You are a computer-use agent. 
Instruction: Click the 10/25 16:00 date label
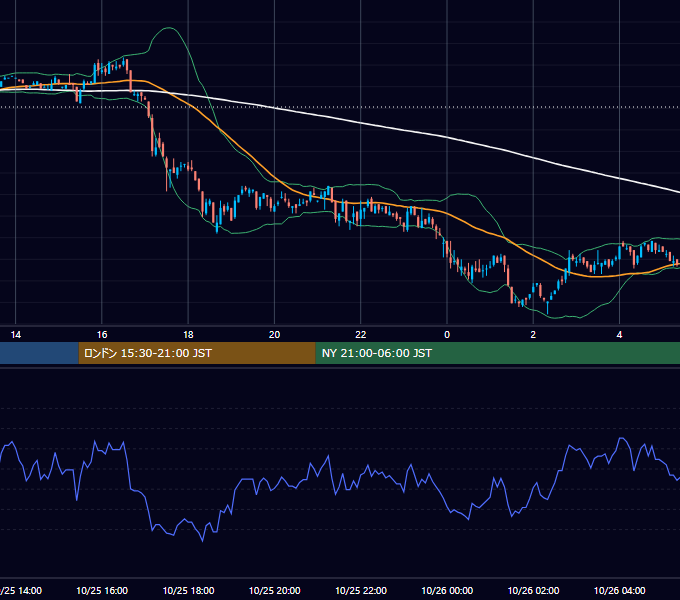point(102,590)
